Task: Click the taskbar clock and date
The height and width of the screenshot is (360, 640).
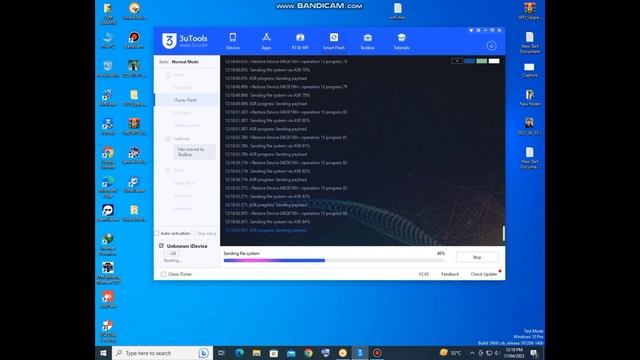Action: tap(513, 353)
